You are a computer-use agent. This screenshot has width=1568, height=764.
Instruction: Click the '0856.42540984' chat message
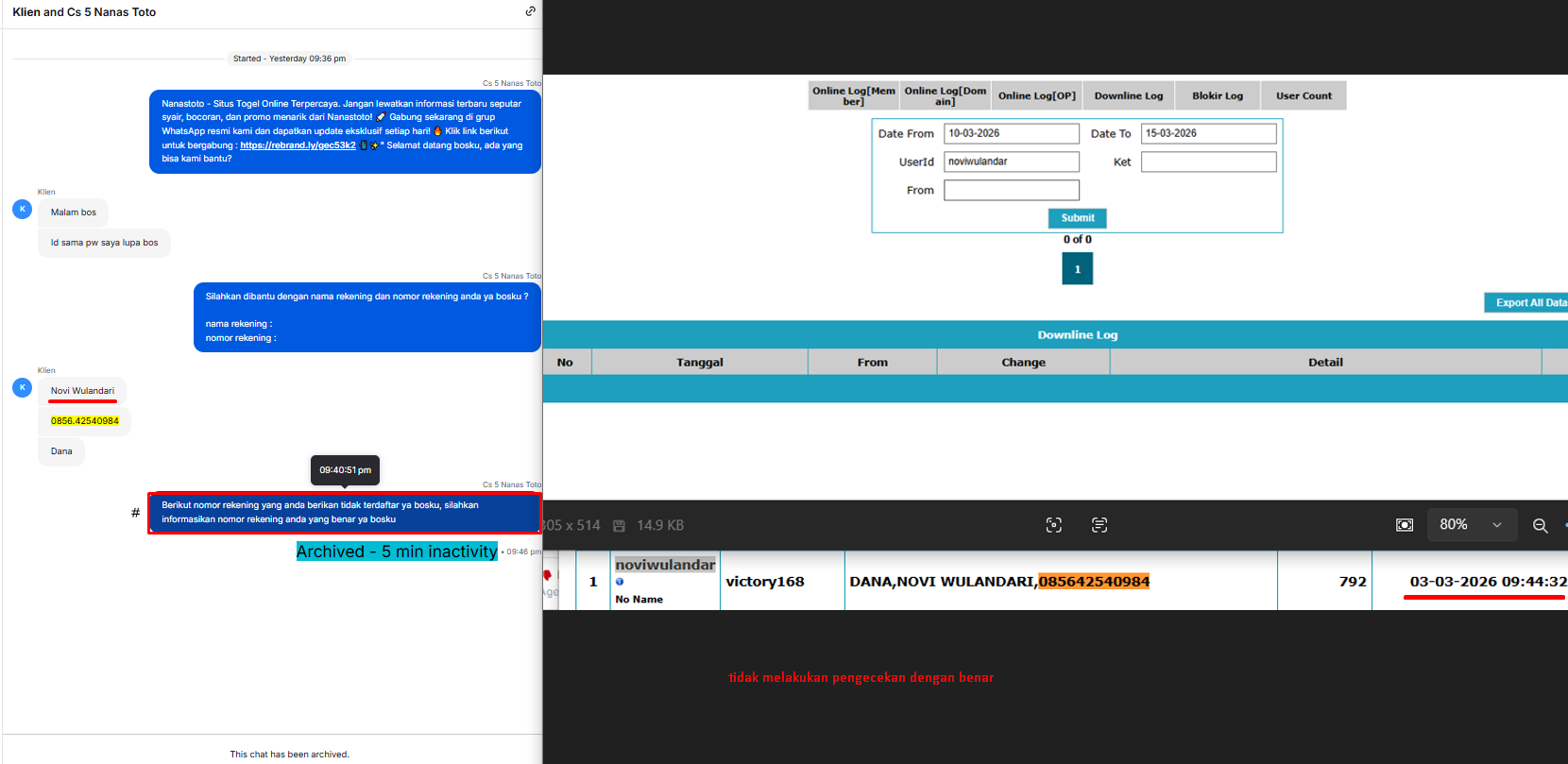point(85,421)
